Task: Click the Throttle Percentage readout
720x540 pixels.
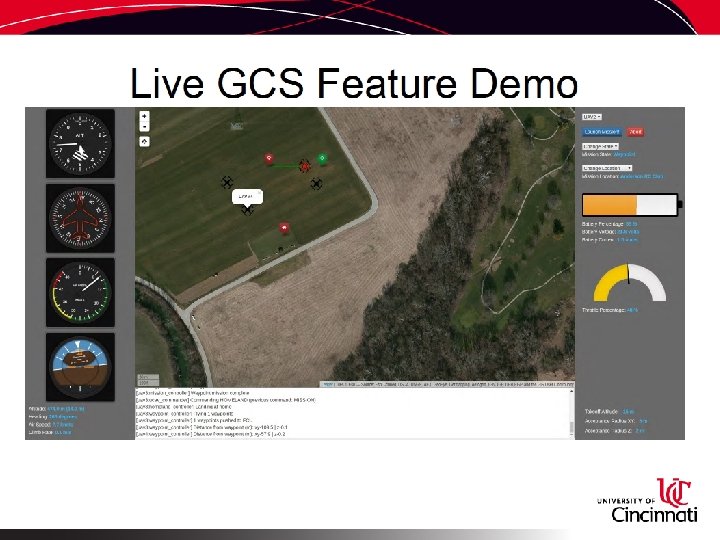Action: pyautogui.click(x=610, y=310)
